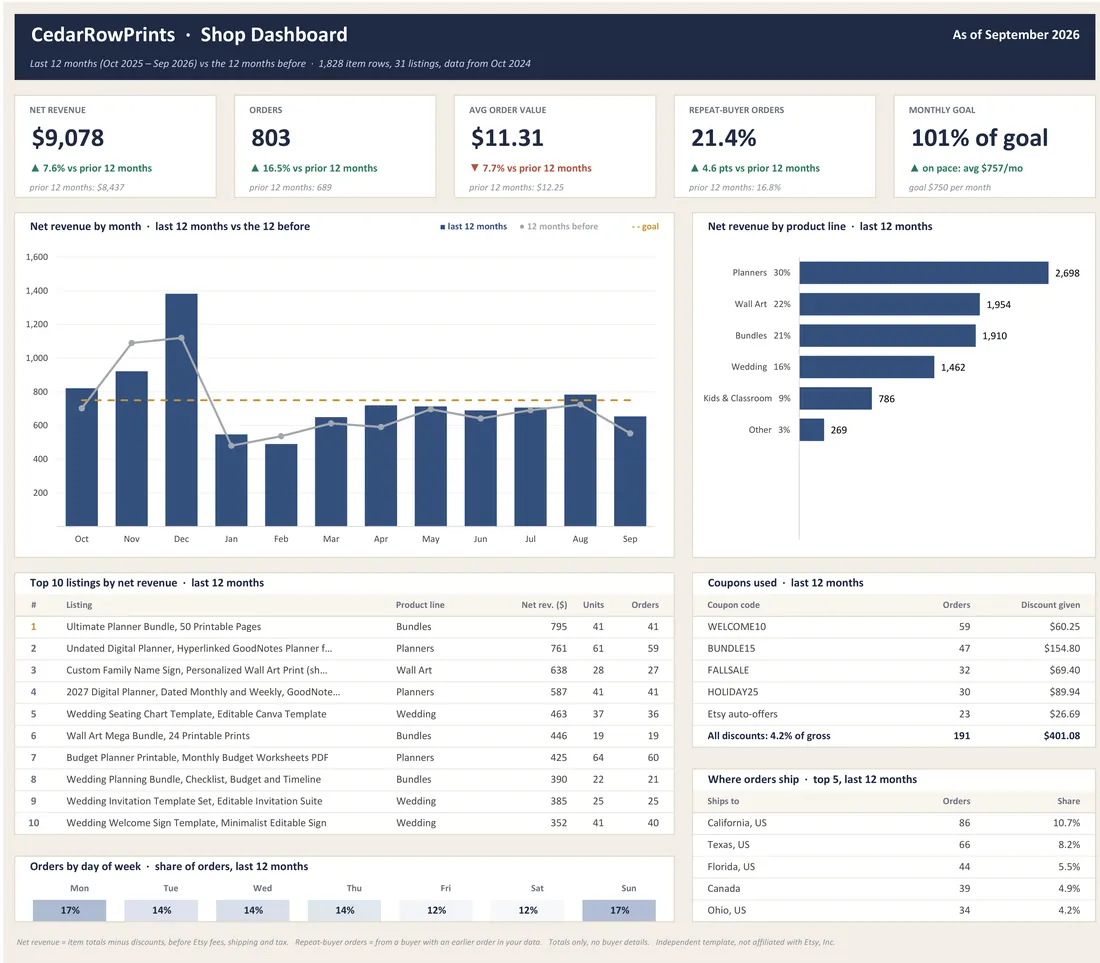Click the Avg Order Value $11.31
Image resolution: width=1100 pixels, height=963 pixels.
(507, 138)
